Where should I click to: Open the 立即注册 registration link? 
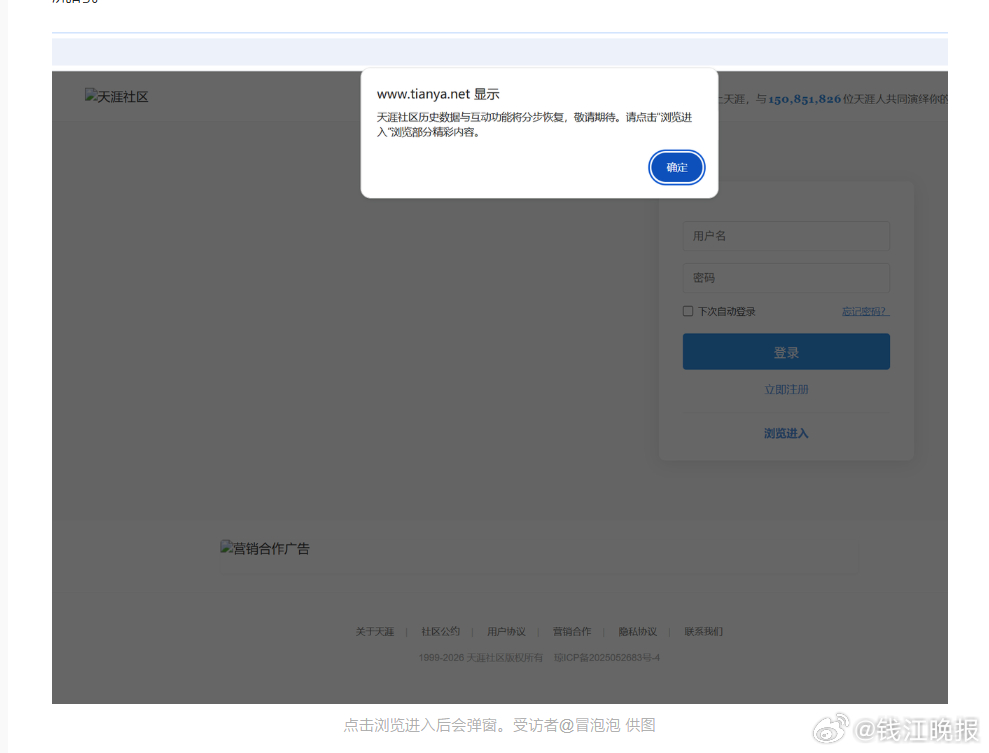786,389
